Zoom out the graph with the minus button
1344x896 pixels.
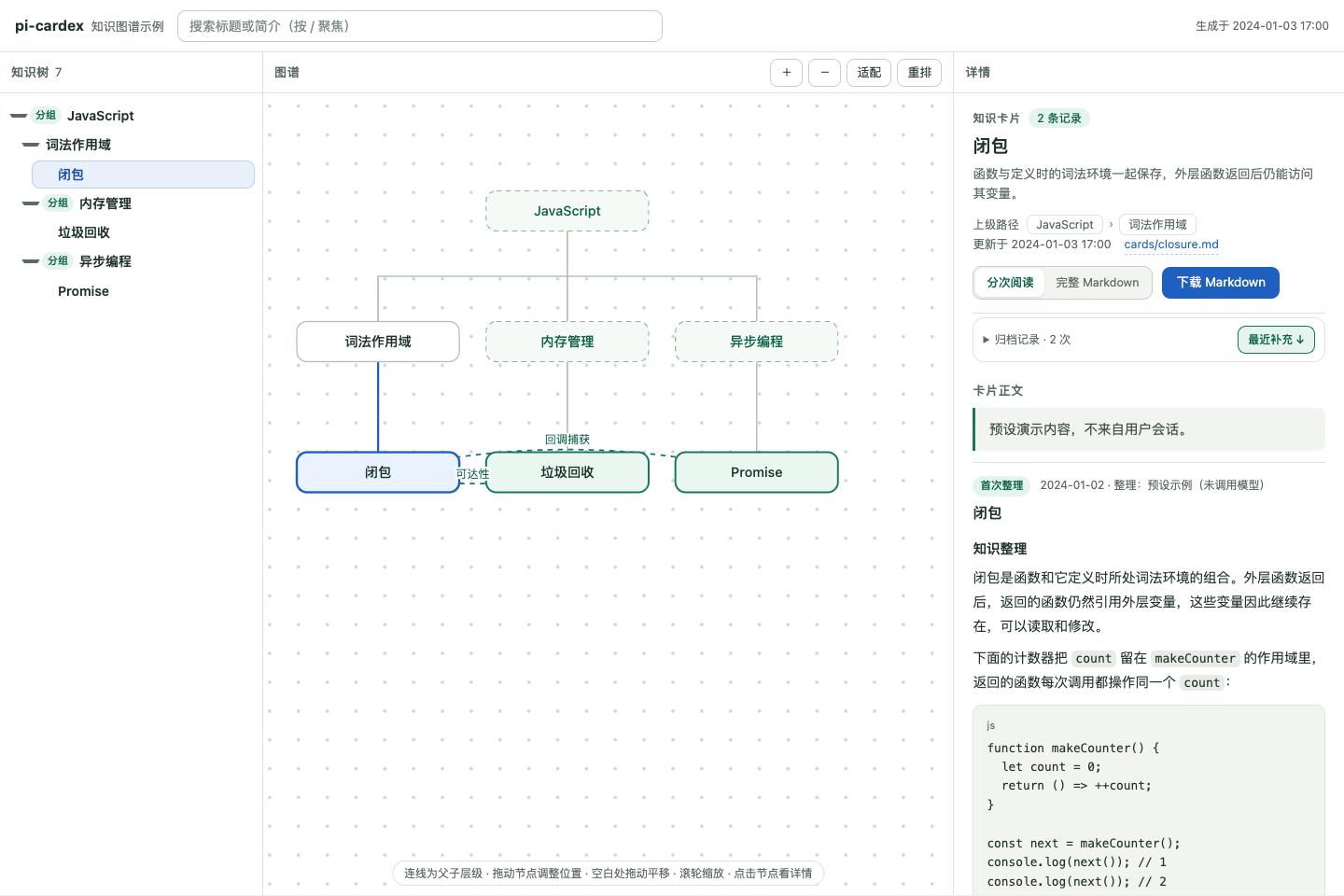coord(824,73)
